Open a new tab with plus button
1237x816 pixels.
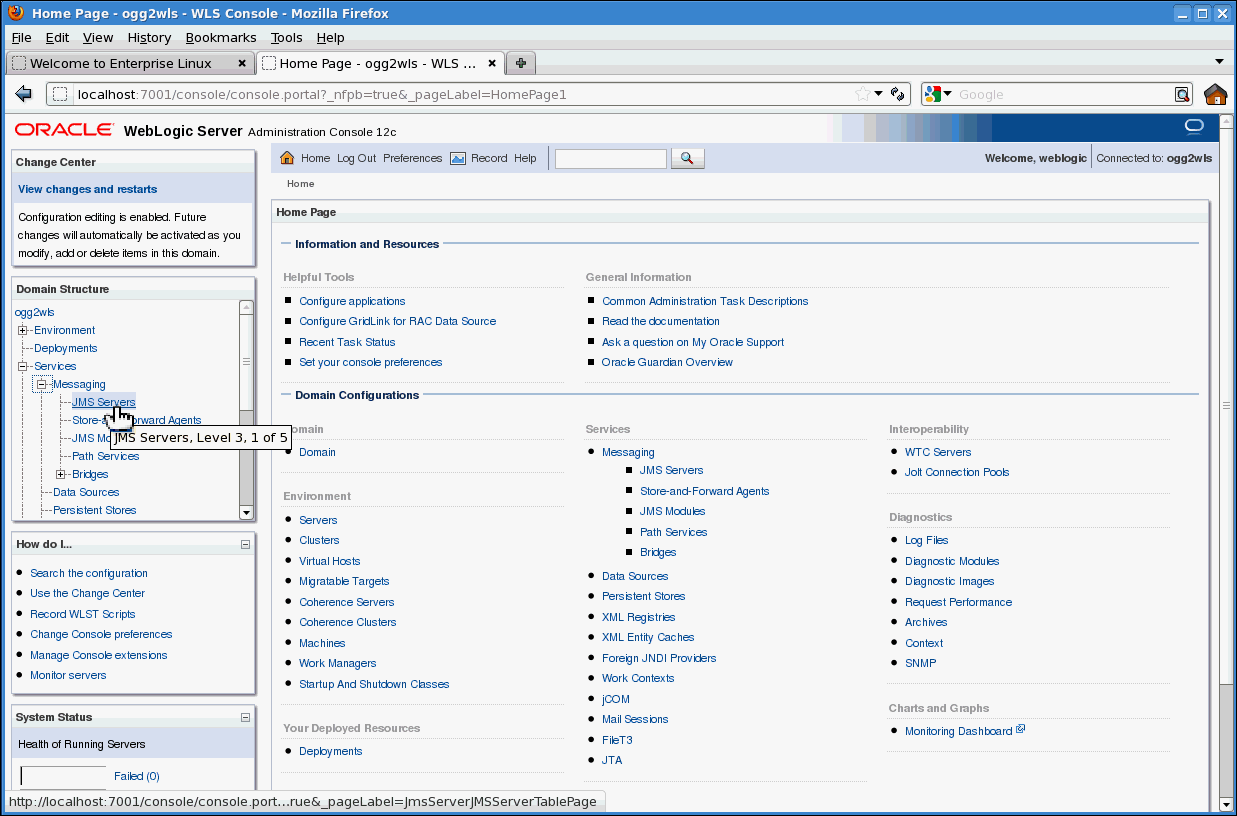[x=521, y=63]
